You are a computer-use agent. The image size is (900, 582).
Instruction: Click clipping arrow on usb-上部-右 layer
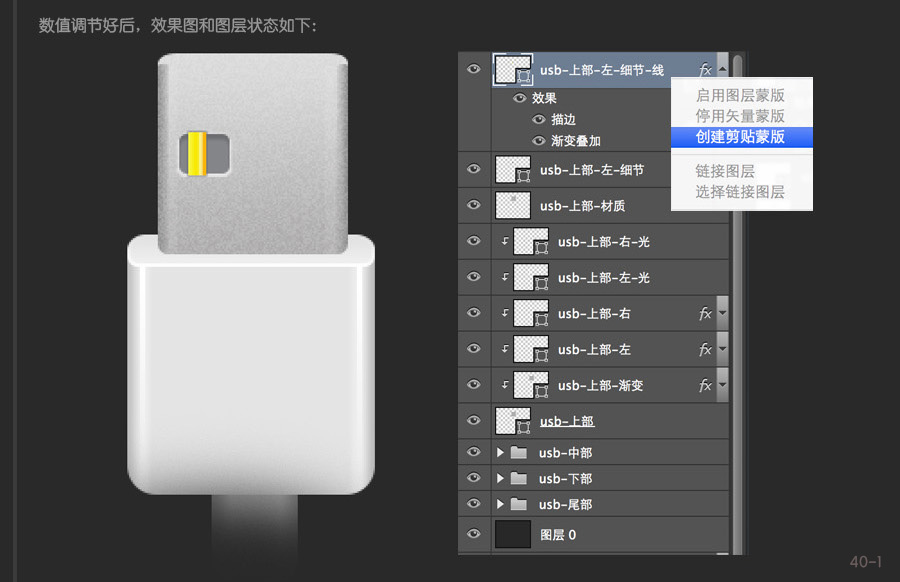tap(505, 312)
